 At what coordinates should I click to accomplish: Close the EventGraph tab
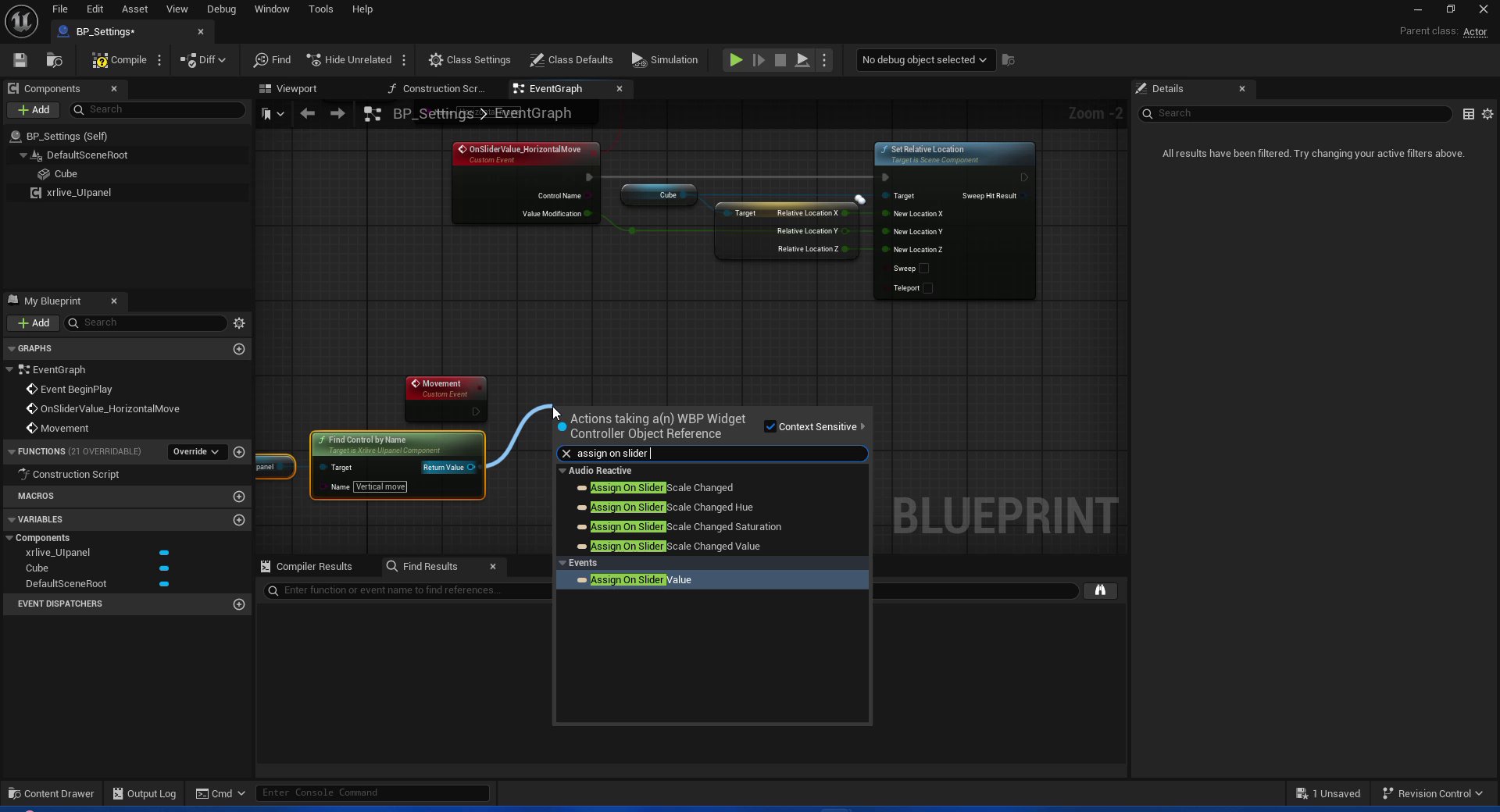click(x=620, y=89)
